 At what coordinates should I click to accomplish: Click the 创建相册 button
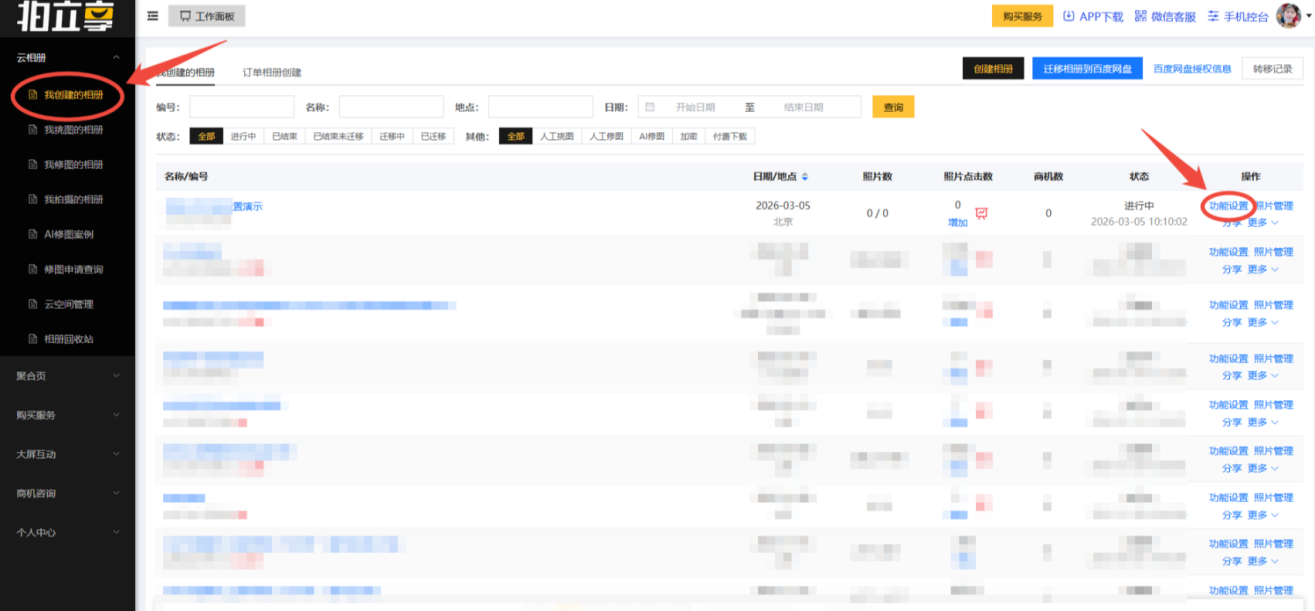pyautogui.click(x=993, y=69)
